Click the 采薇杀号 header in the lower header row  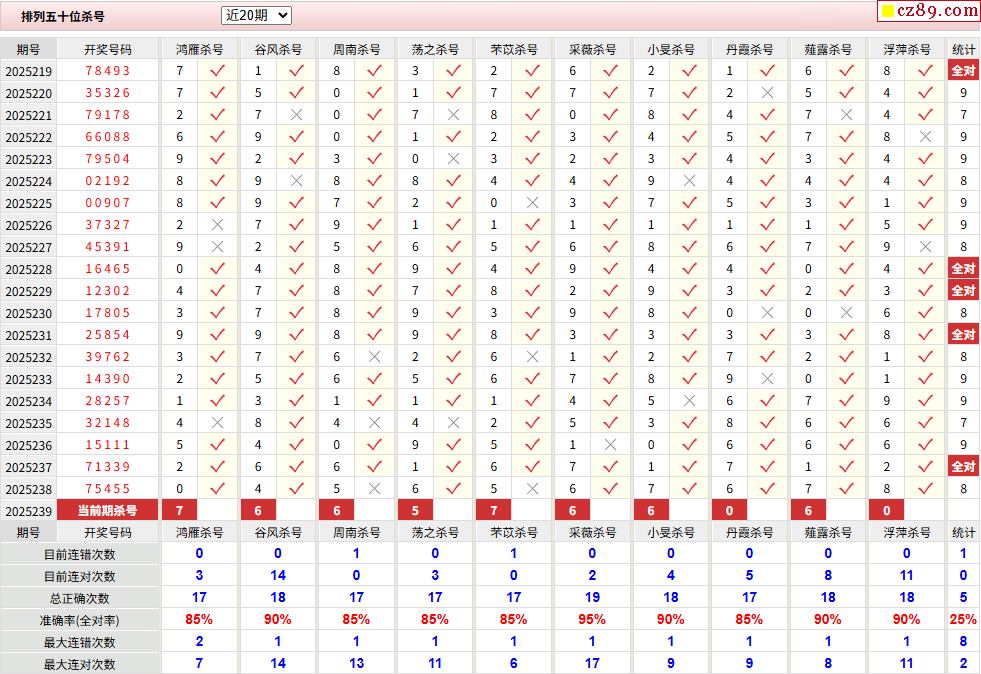pyautogui.click(x=592, y=533)
